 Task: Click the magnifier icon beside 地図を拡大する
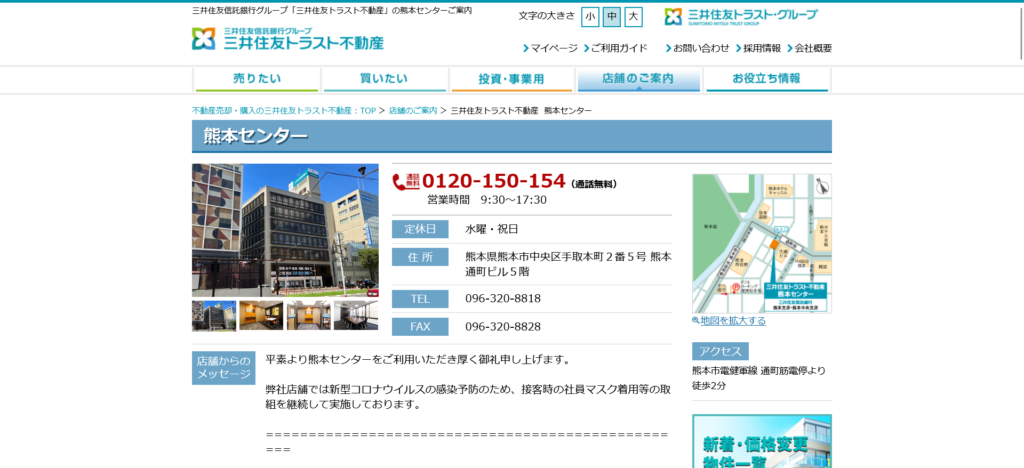point(696,321)
